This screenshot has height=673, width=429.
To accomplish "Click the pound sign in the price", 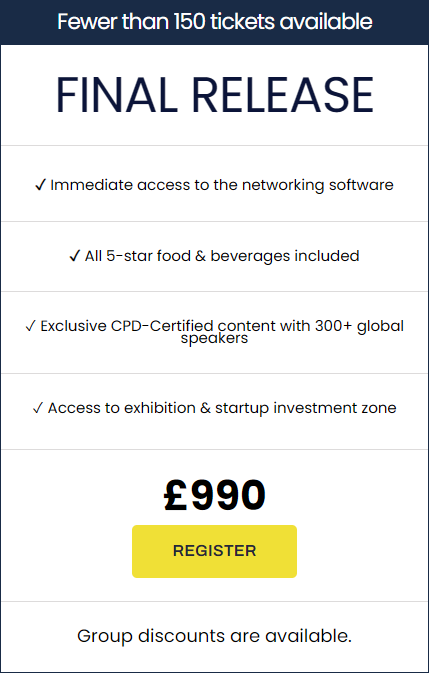I will point(175,495).
